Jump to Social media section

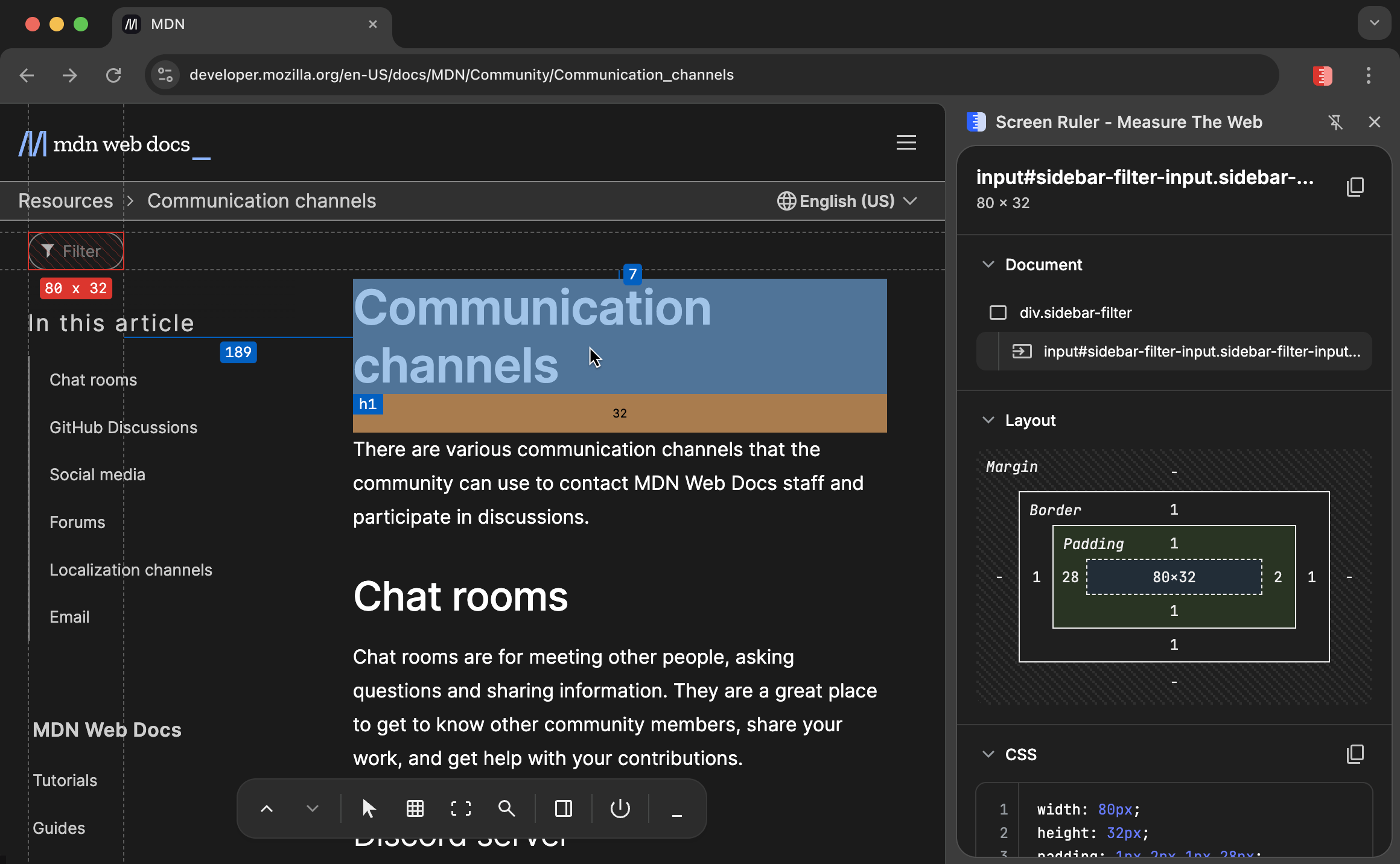pyautogui.click(x=97, y=475)
